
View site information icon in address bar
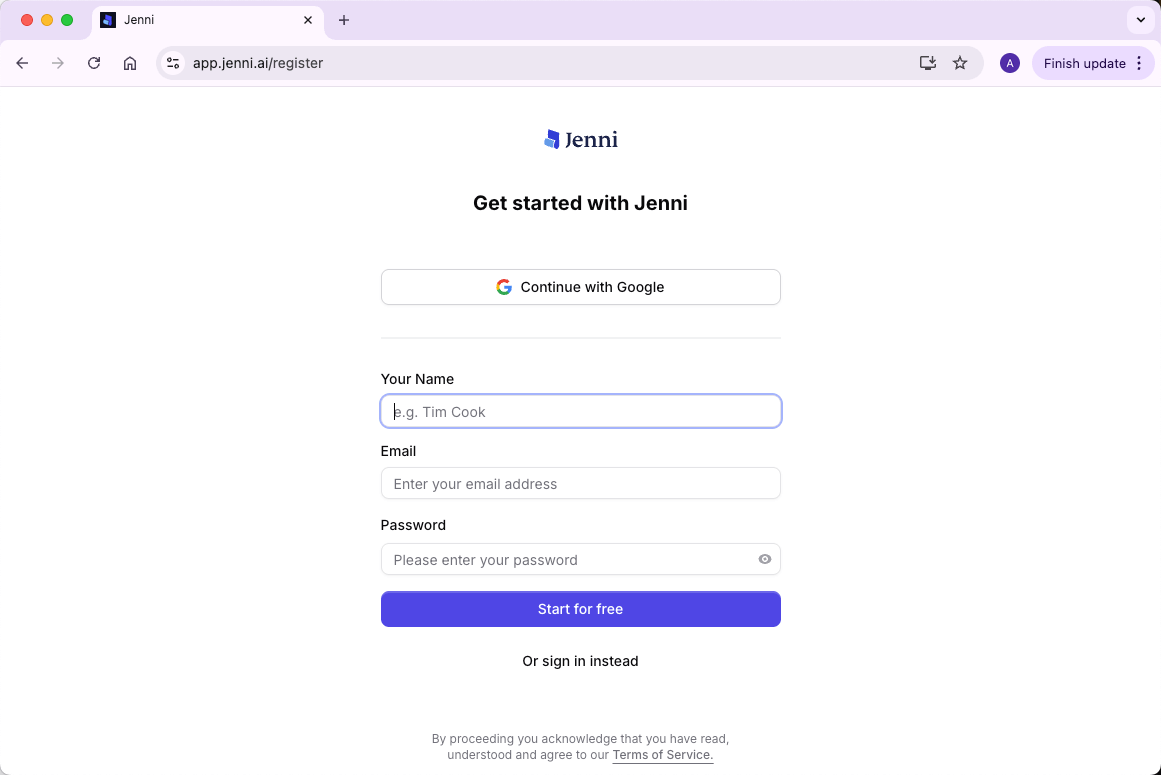pyautogui.click(x=173, y=63)
